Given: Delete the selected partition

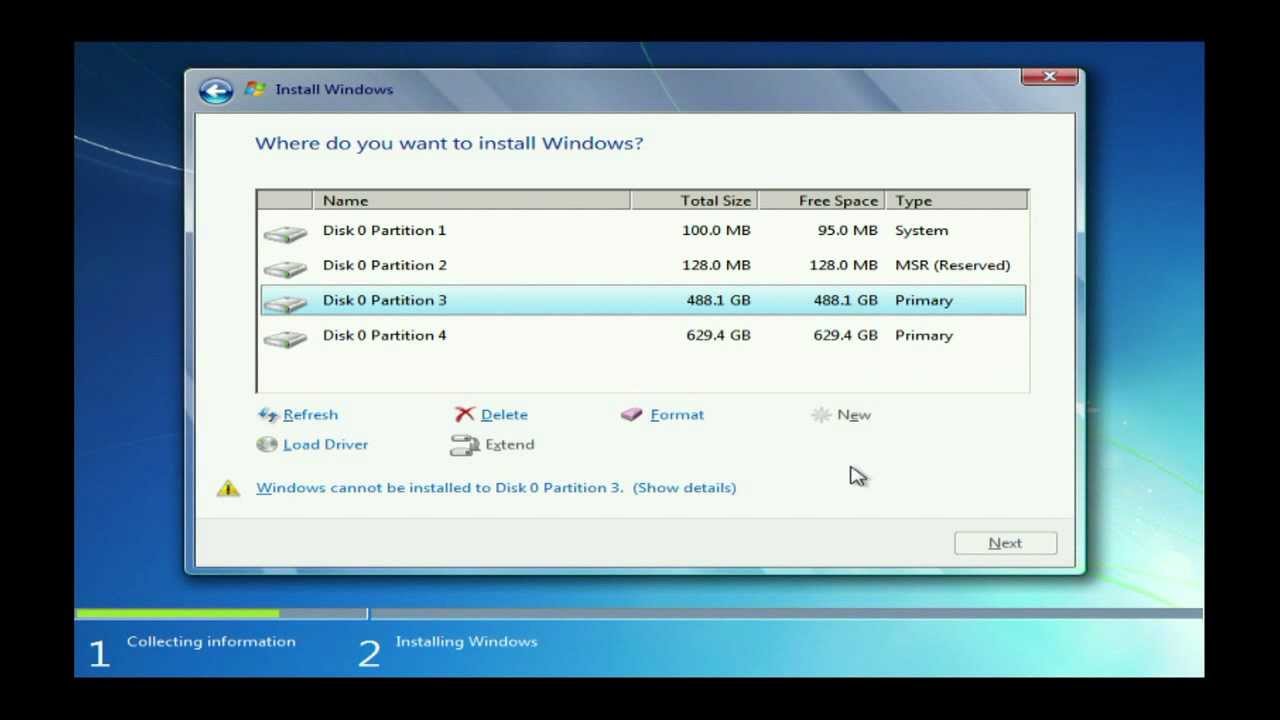Looking at the screenshot, I should [504, 414].
